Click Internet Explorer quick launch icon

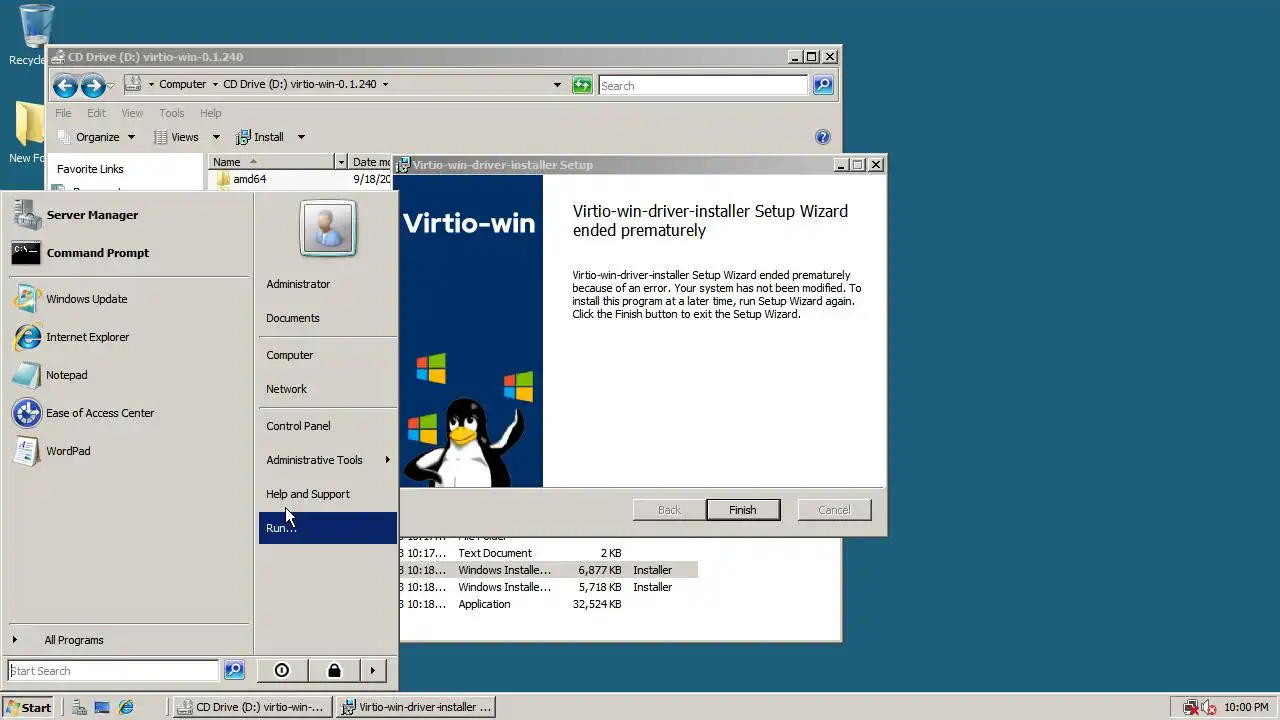(x=126, y=707)
